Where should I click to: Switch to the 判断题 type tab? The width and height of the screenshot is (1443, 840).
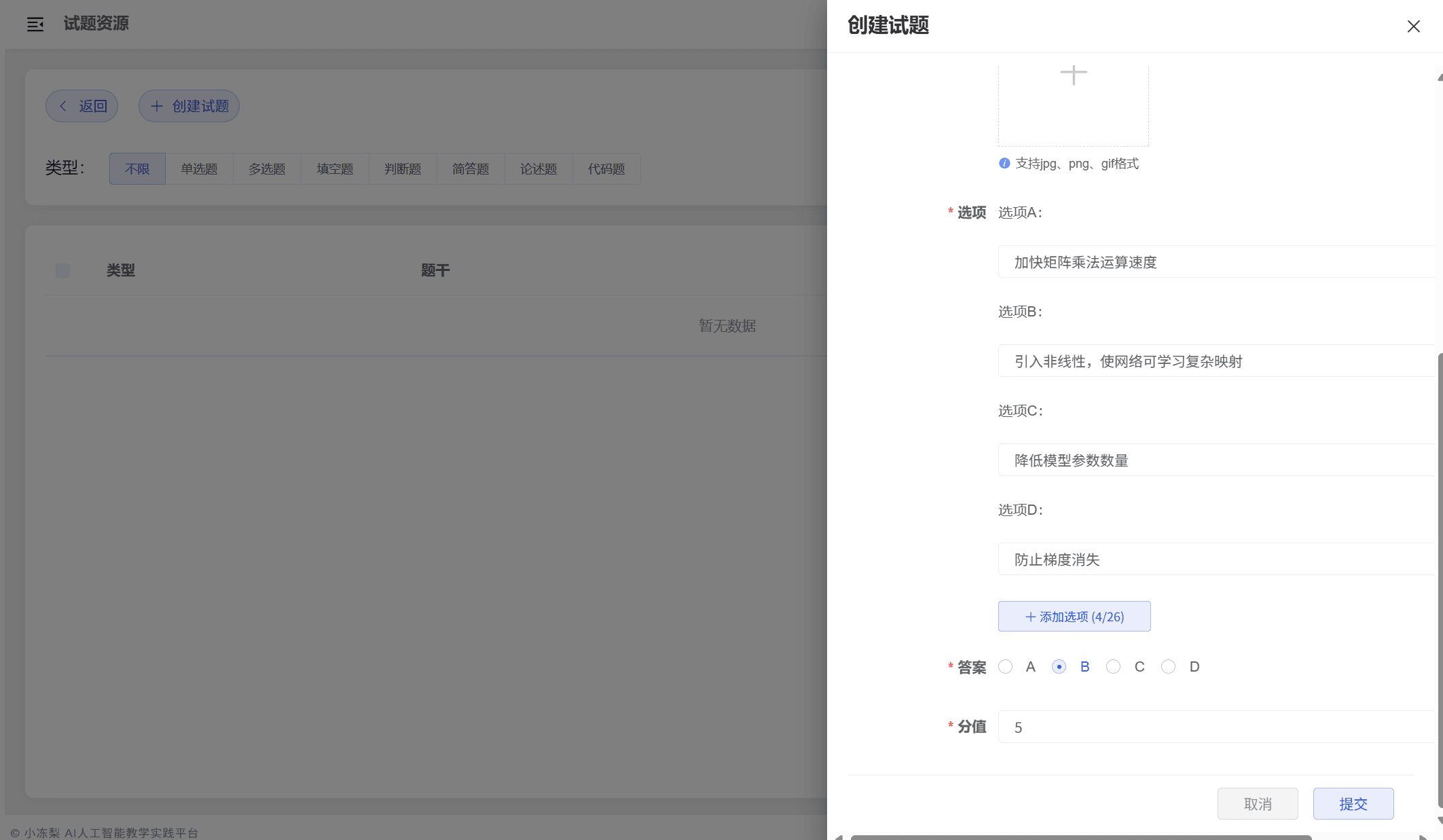pos(403,169)
